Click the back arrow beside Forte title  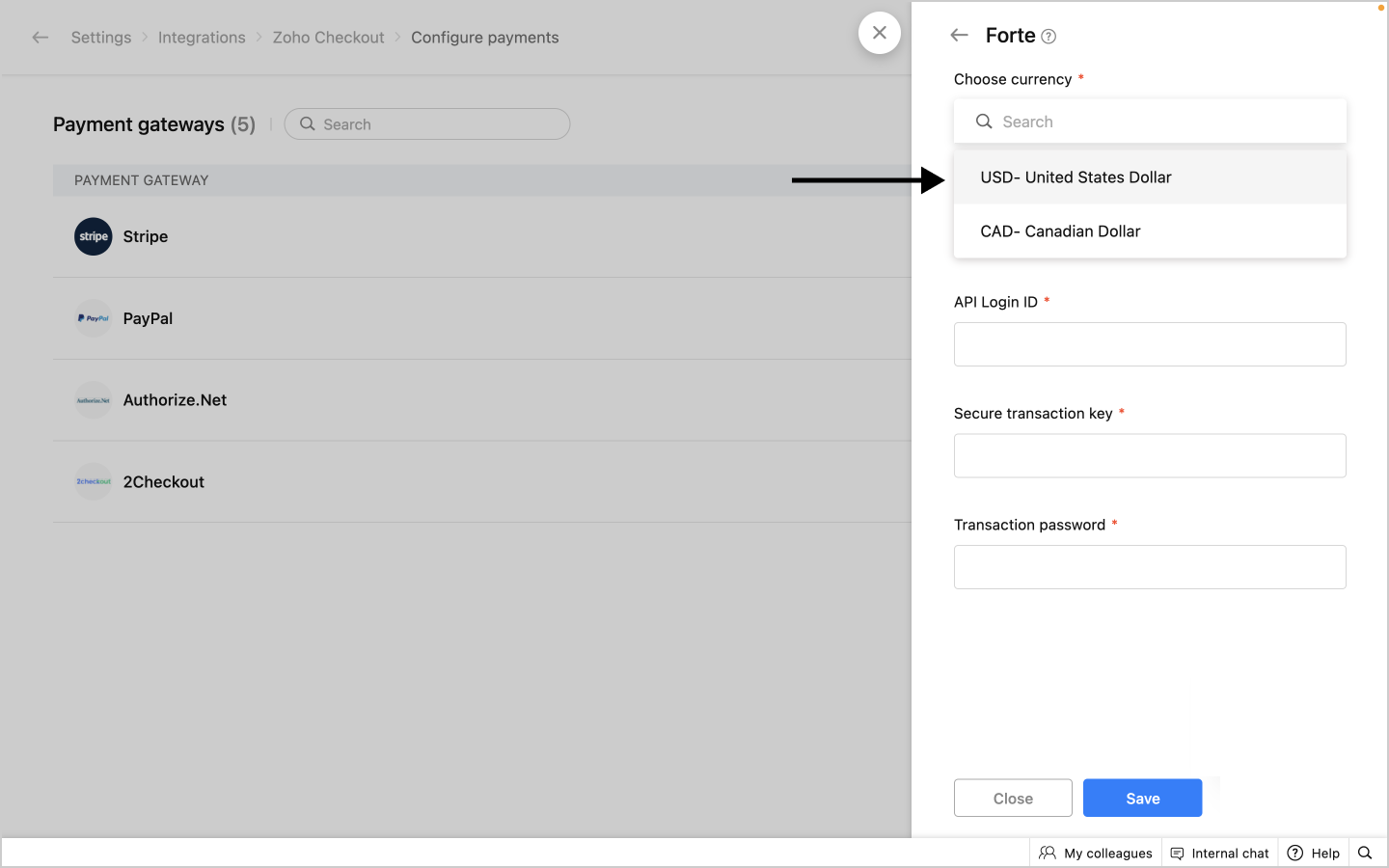click(x=959, y=36)
